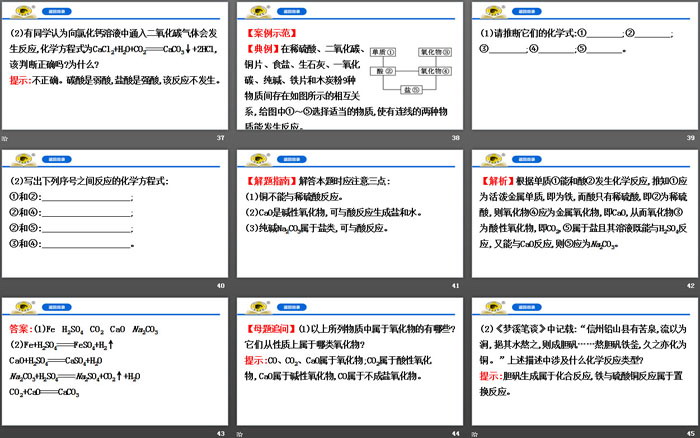
Task: Open the 母题追问 slide thumbnail
Action: [349, 364]
